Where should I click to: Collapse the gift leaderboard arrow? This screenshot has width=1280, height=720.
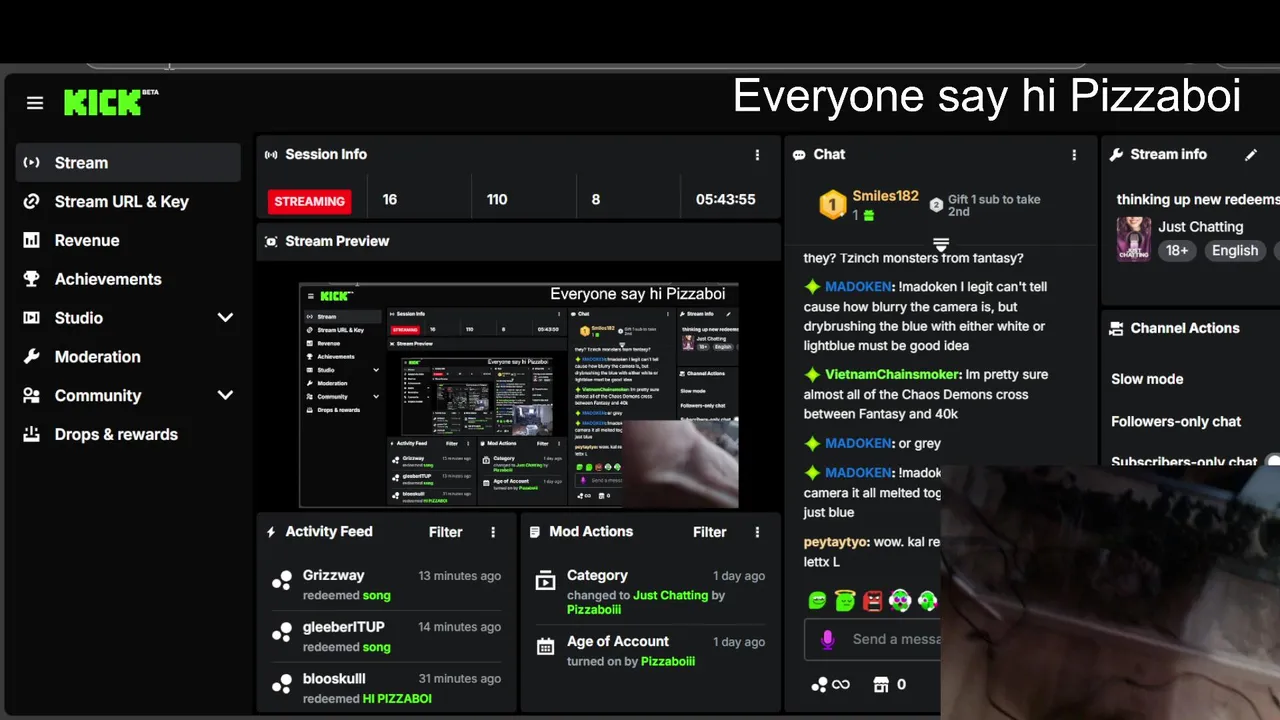pyautogui.click(x=940, y=244)
